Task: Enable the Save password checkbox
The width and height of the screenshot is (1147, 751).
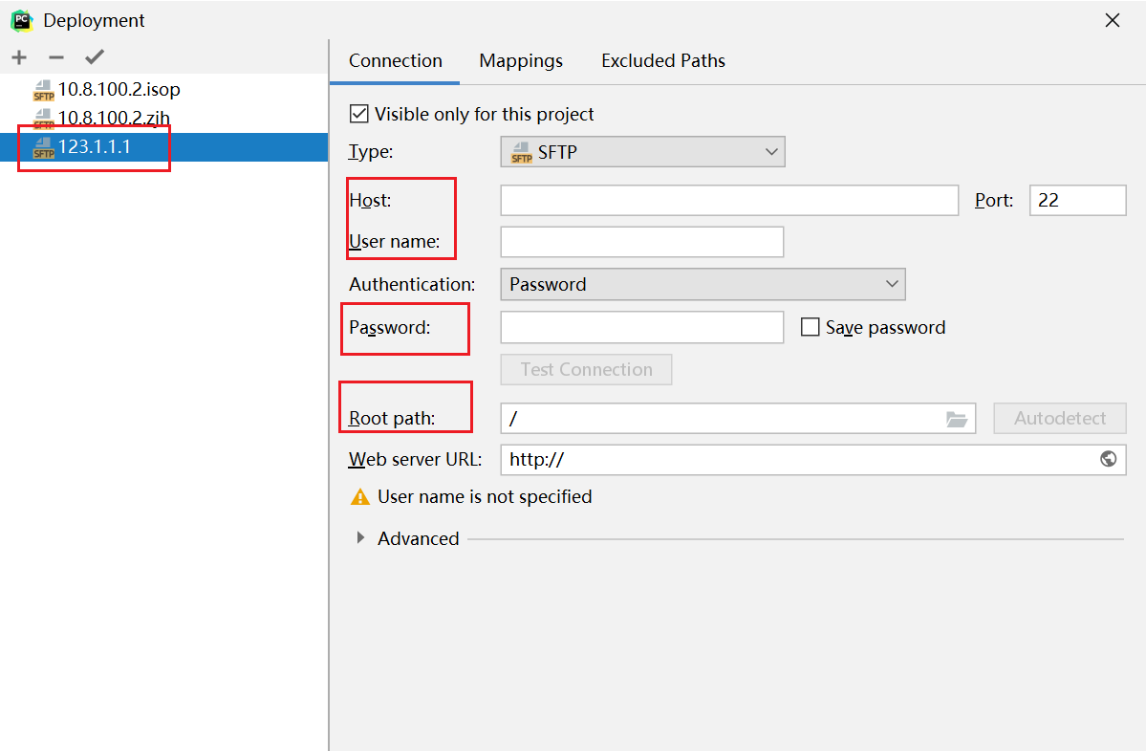Action: pos(810,327)
